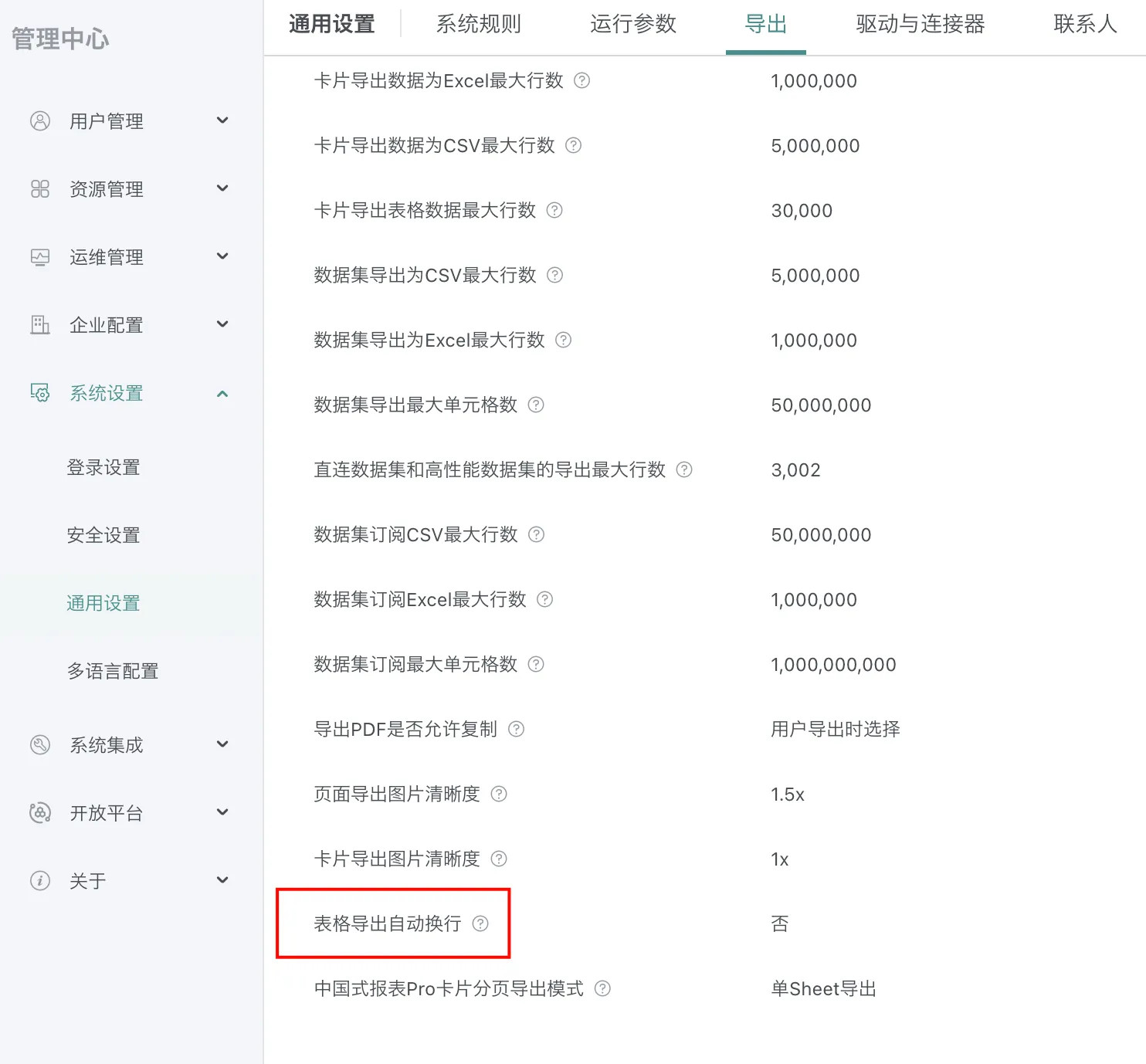Click help icon next to 导出PDF是否允许复制
The width and height of the screenshot is (1146, 1064).
click(x=517, y=729)
